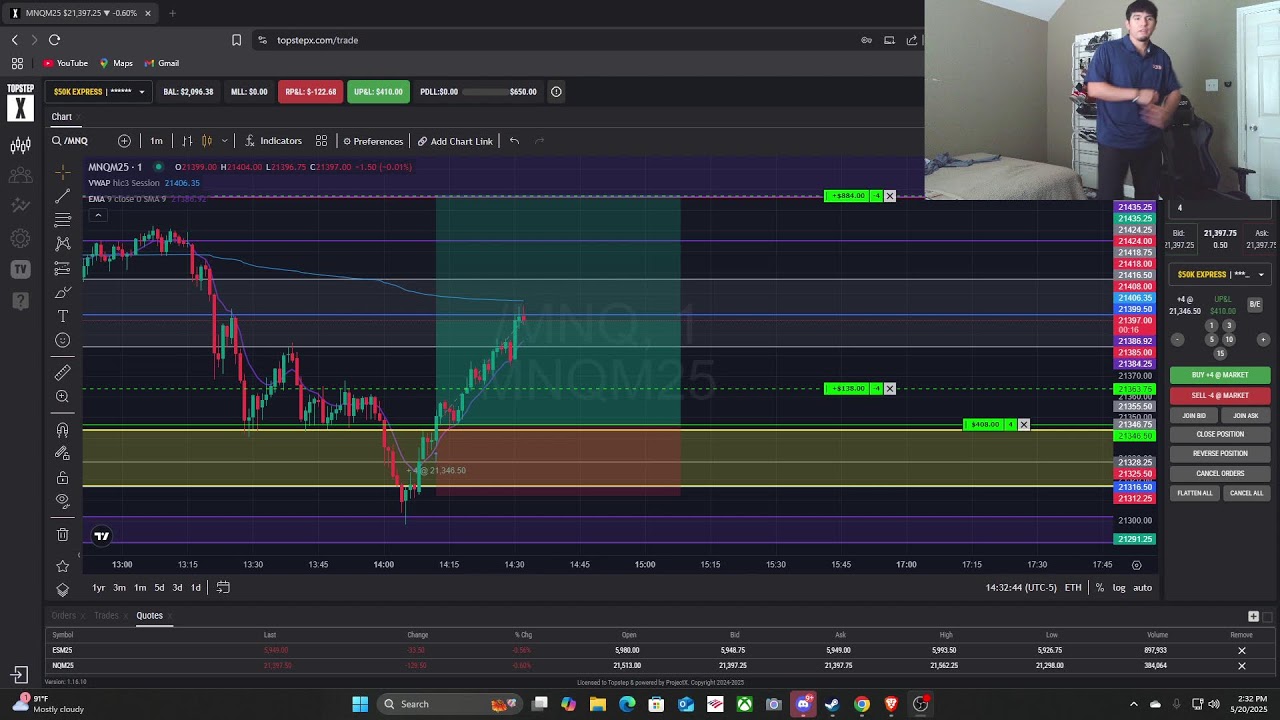Switch to the Quotes tab

click(x=149, y=615)
